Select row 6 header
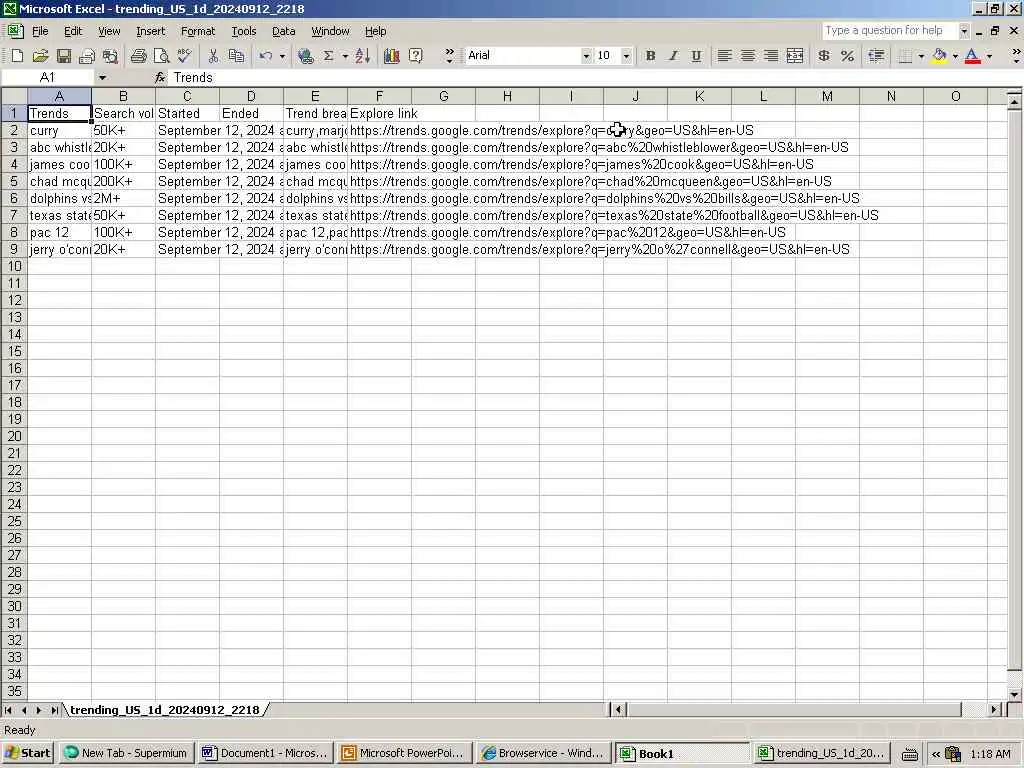1024x768 pixels. [x=14, y=199]
